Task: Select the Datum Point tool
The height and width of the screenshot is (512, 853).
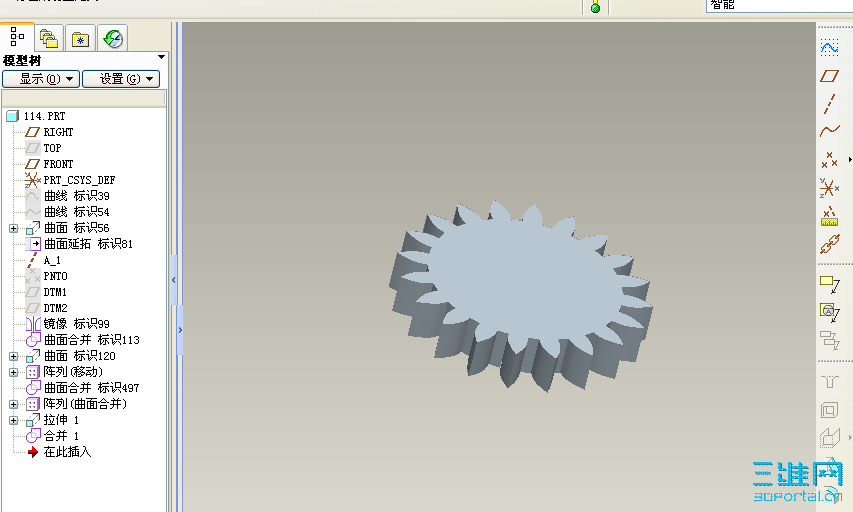Action: (829, 160)
